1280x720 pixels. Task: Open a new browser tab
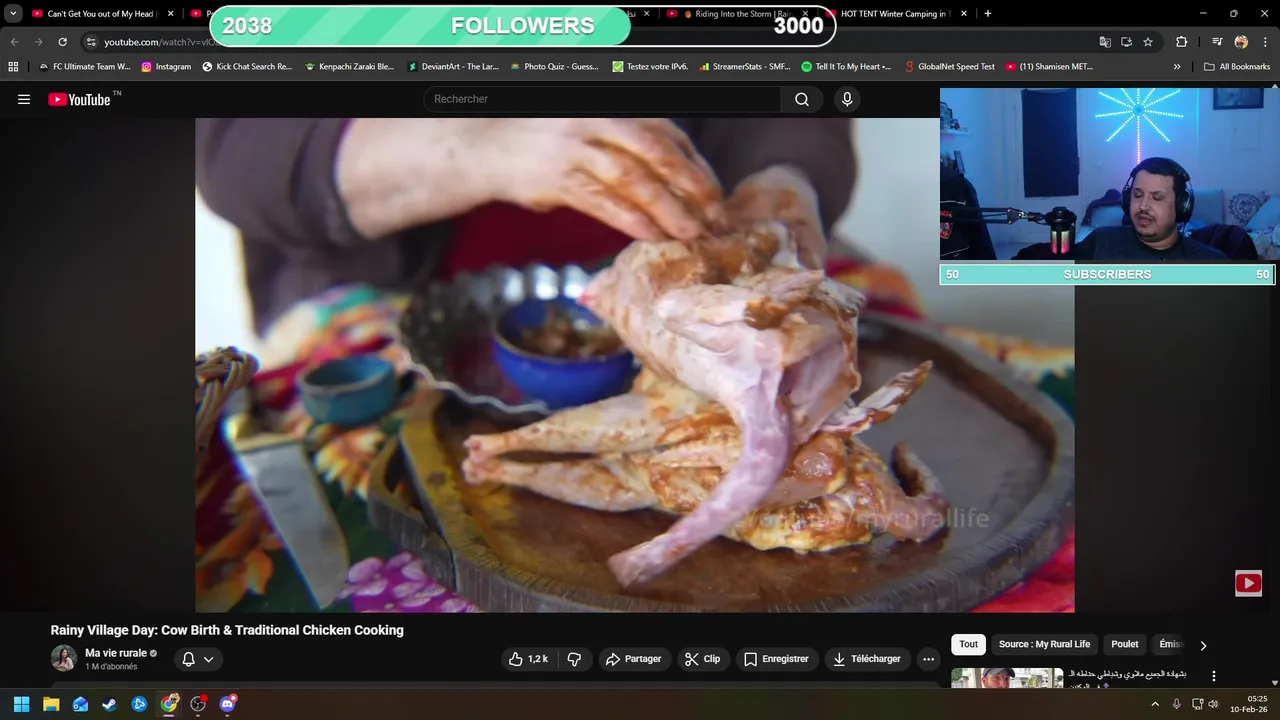(x=988, y=14)
